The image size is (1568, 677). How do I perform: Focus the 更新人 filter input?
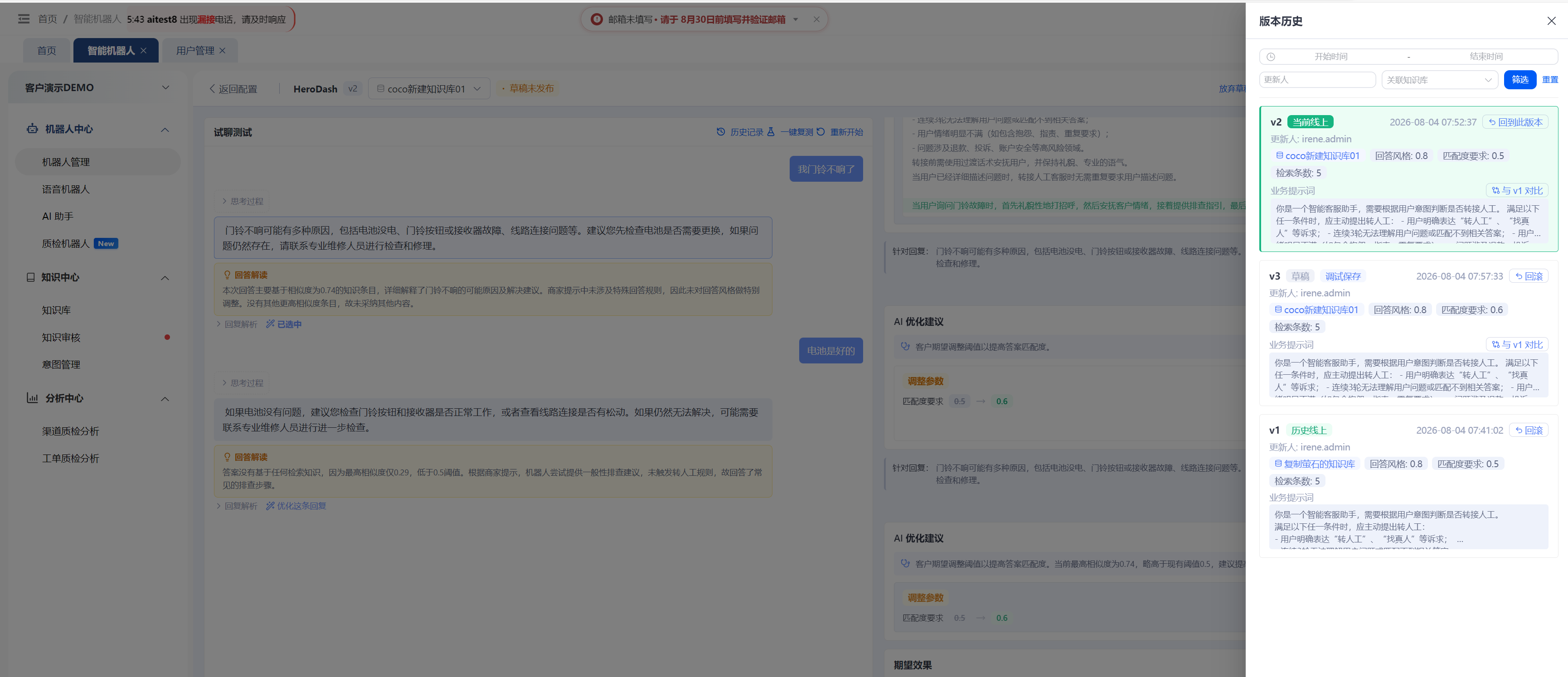[x=1317, y=80]
